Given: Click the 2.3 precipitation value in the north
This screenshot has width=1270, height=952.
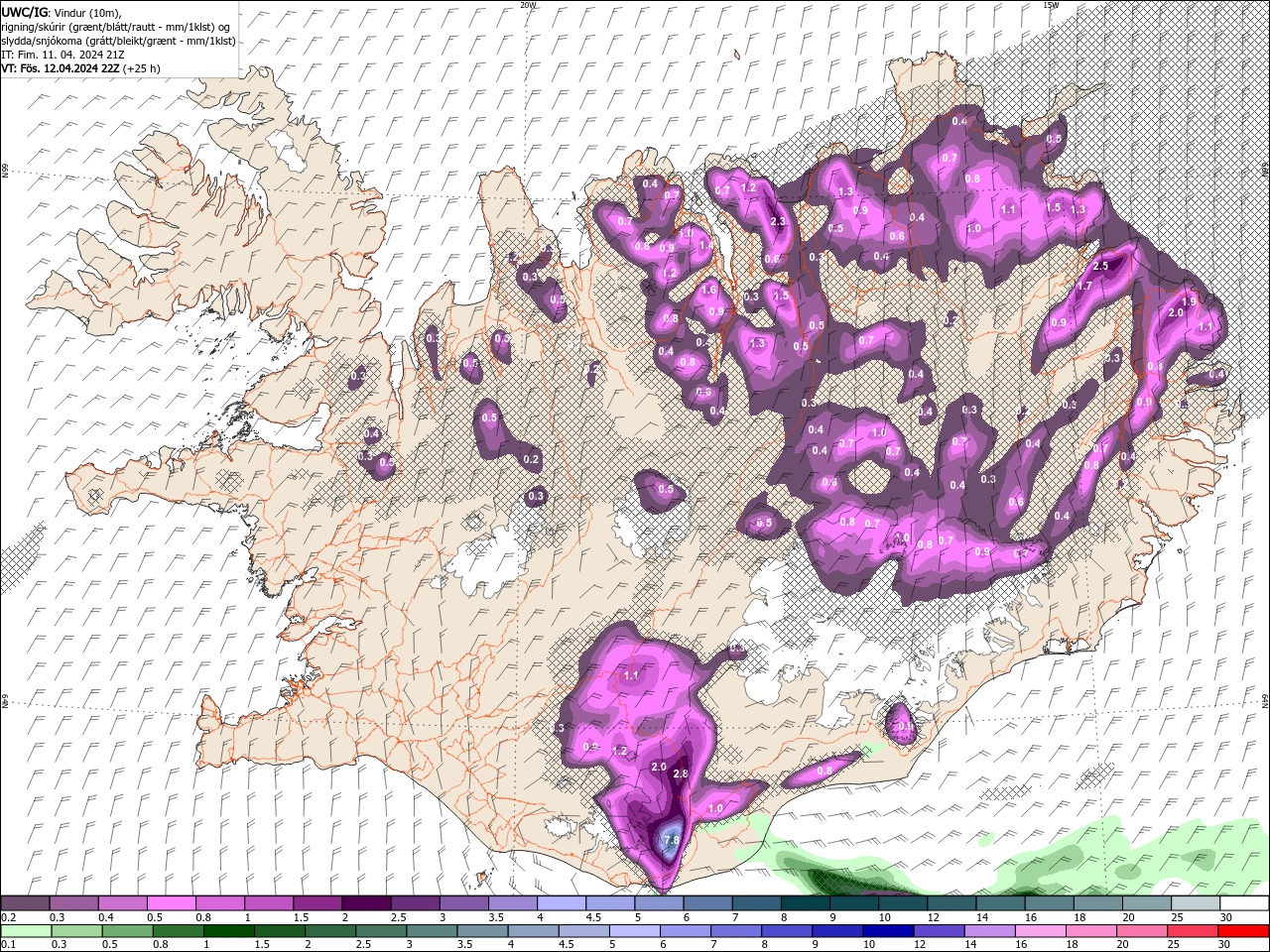Looking at the screenshot, I should (x=778, y=222).
